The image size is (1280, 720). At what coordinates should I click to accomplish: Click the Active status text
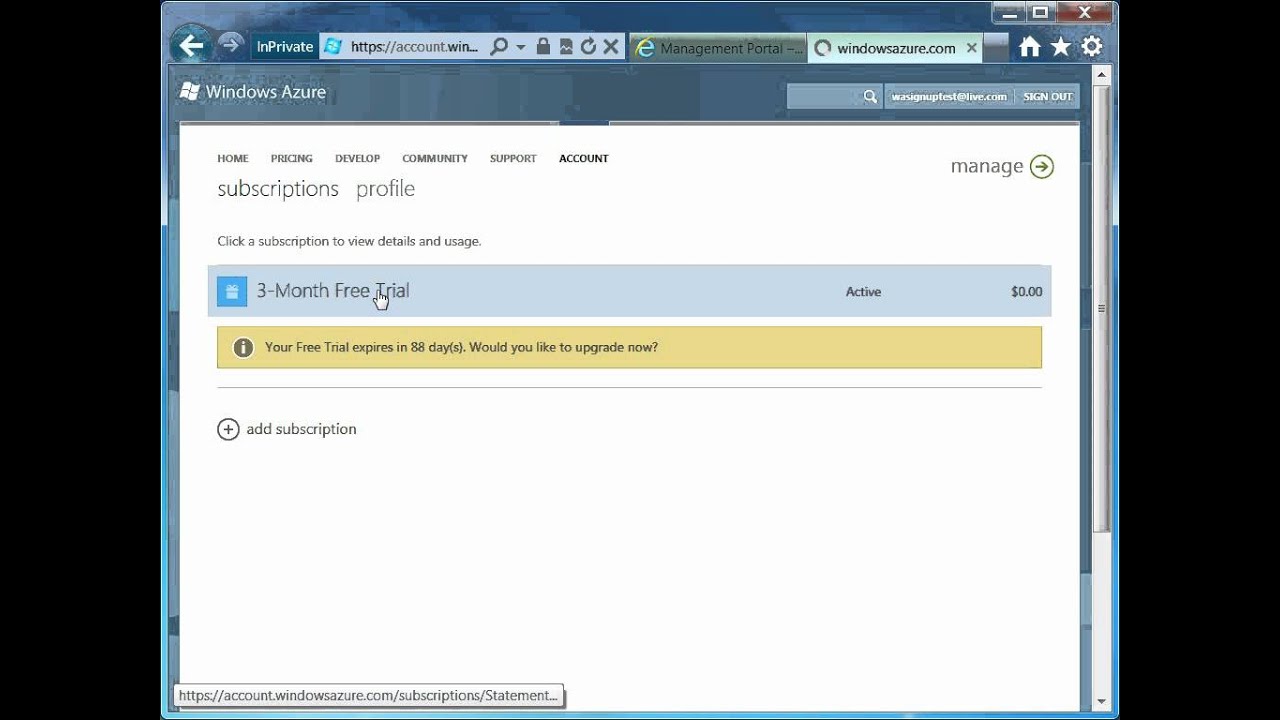pyautogui.click(x=863, y=292)
